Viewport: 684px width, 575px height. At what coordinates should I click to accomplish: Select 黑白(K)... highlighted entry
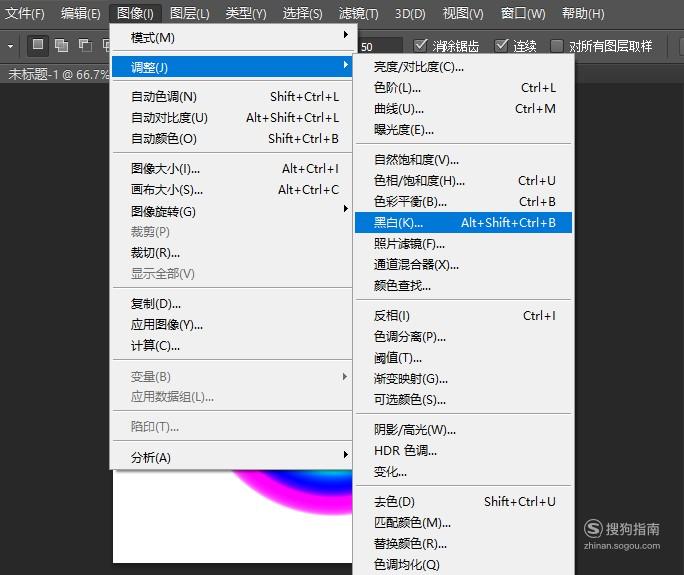tap(463, 222)
